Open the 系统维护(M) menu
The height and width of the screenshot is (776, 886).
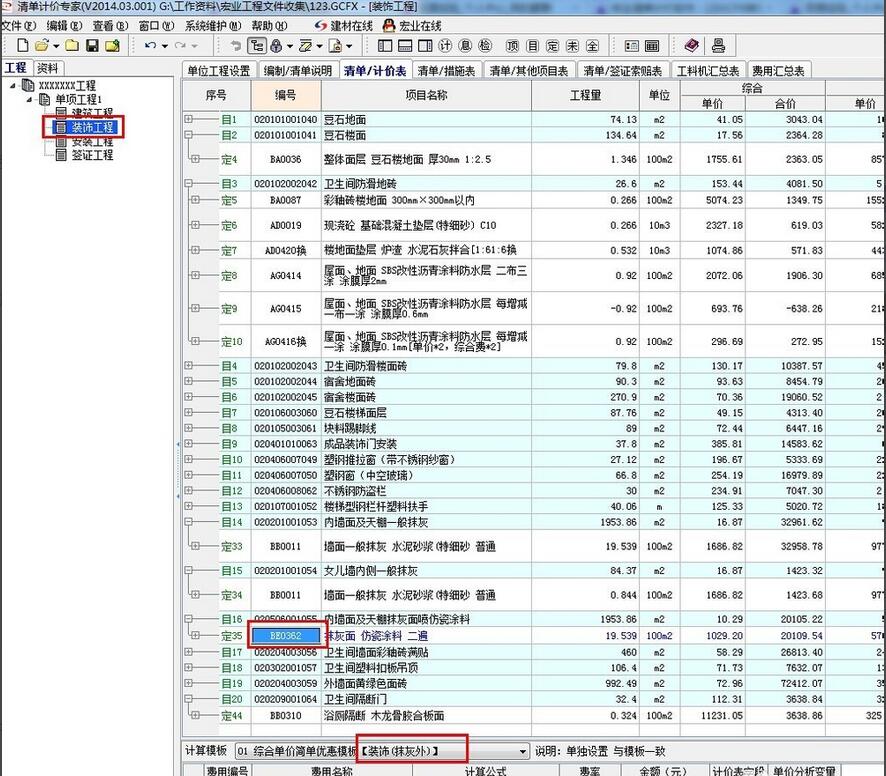pyautogui.click(x=213, y=26)
